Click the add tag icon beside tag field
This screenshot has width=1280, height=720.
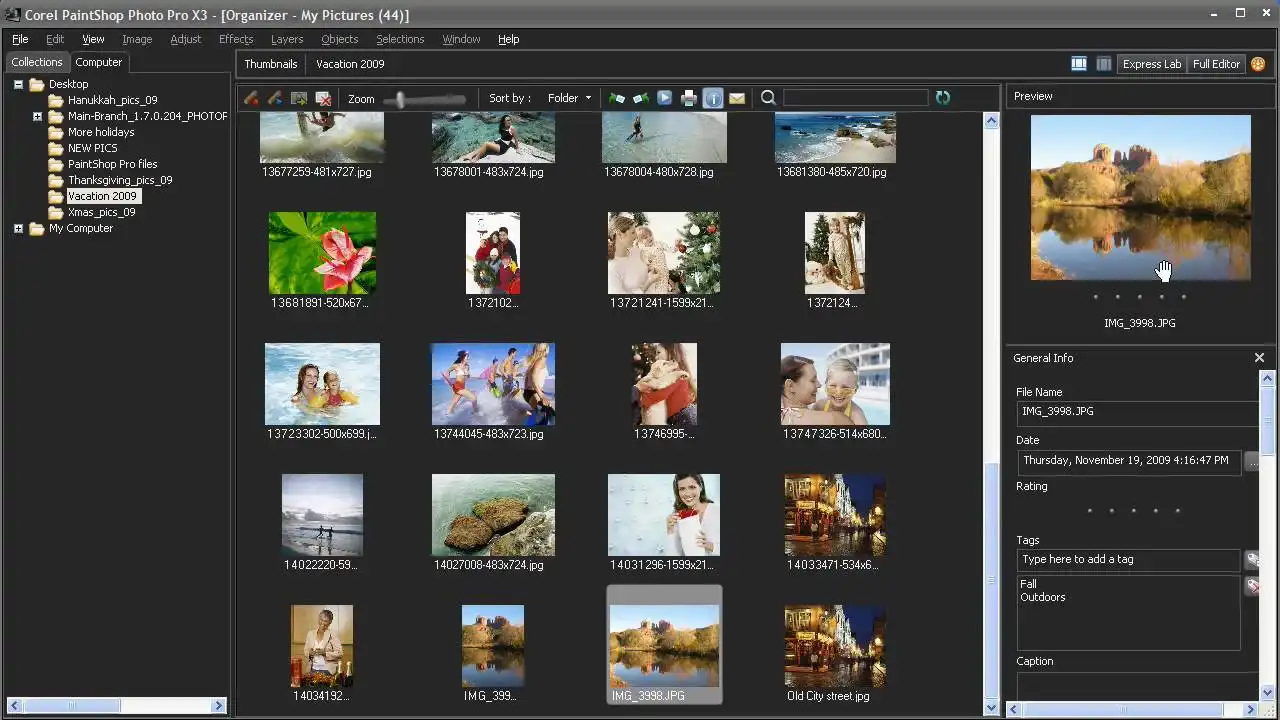(1251, 560)
